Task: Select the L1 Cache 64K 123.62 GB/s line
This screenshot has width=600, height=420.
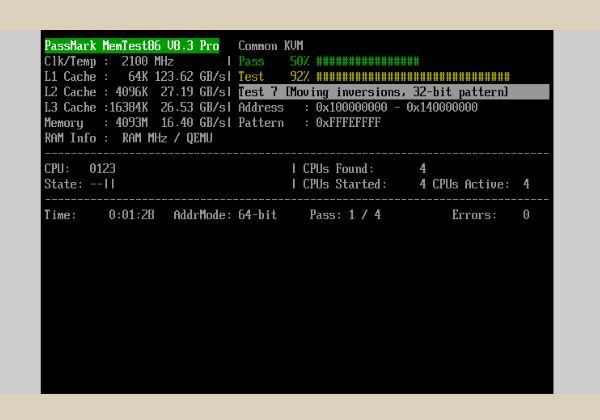Action: (x=135, y=77)
